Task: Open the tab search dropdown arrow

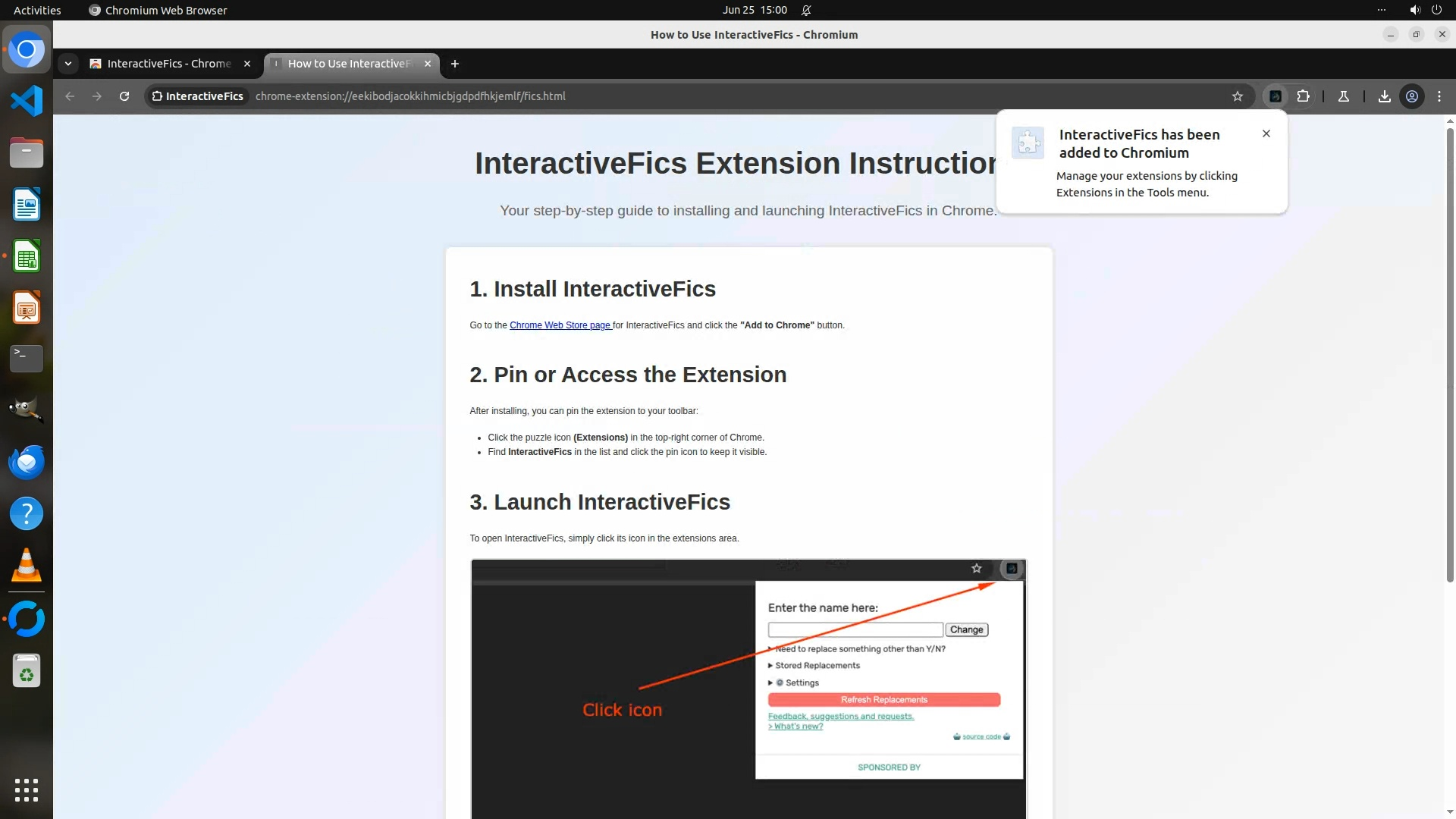Action: (68, 64)
